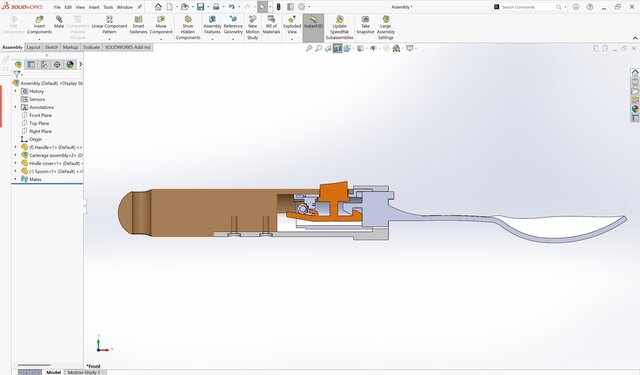This screenshot has height=375, width=640.
Task: Expand the Carterage assembly<2> node
Action: pos(16,155)
